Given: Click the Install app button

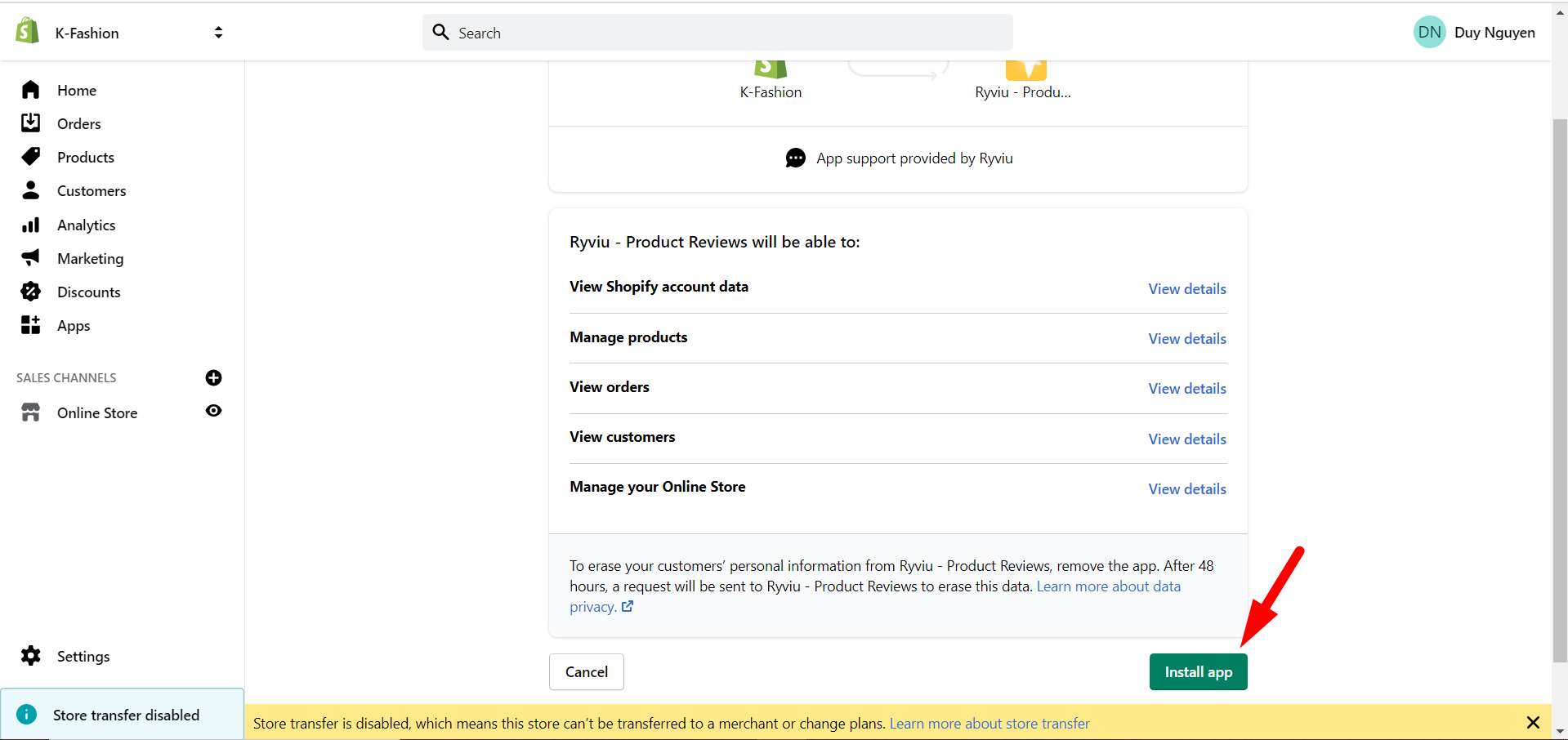Looking at the screenshot, I should click(1198, 671).
